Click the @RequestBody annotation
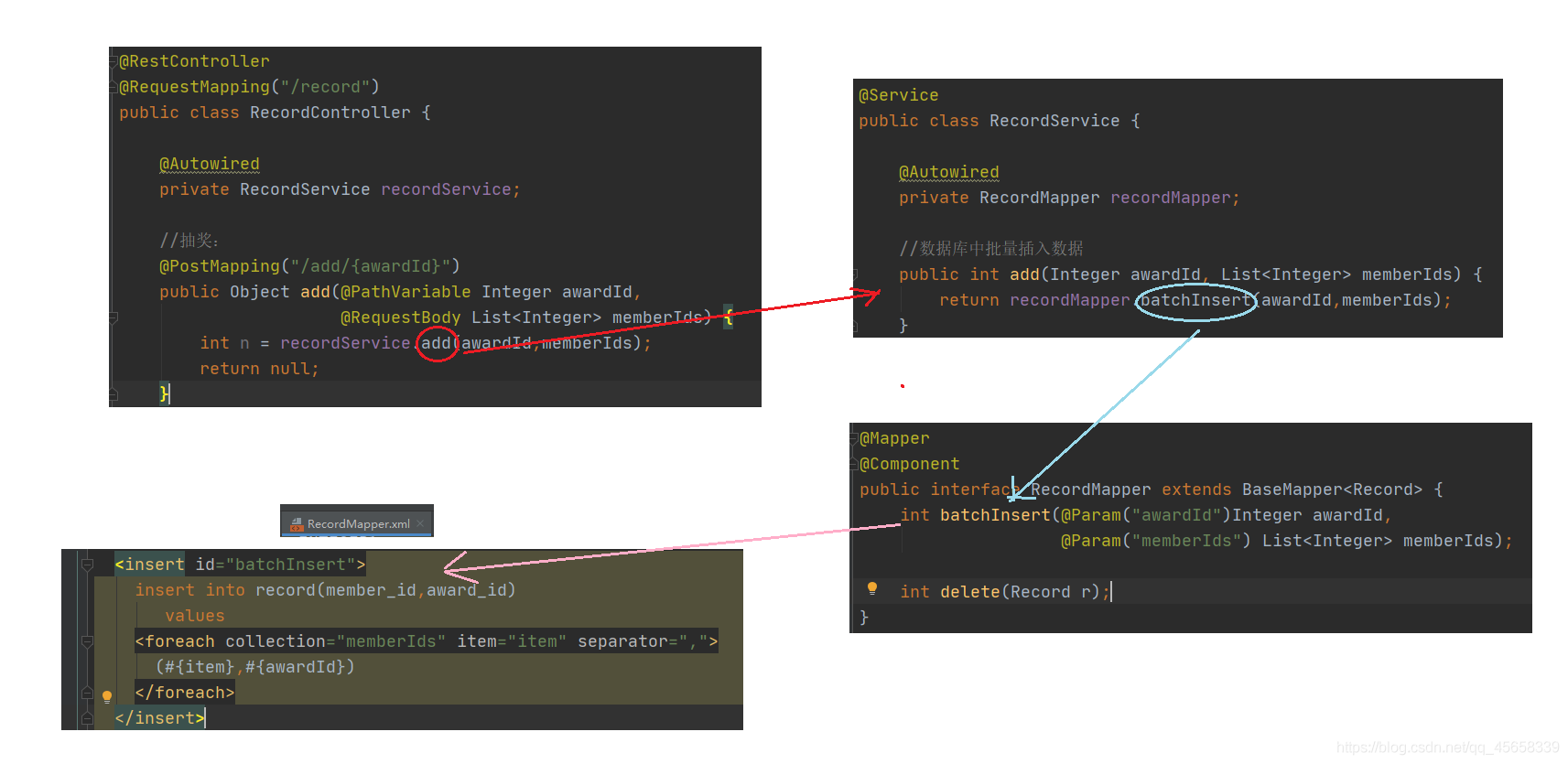 click(401, 317)
